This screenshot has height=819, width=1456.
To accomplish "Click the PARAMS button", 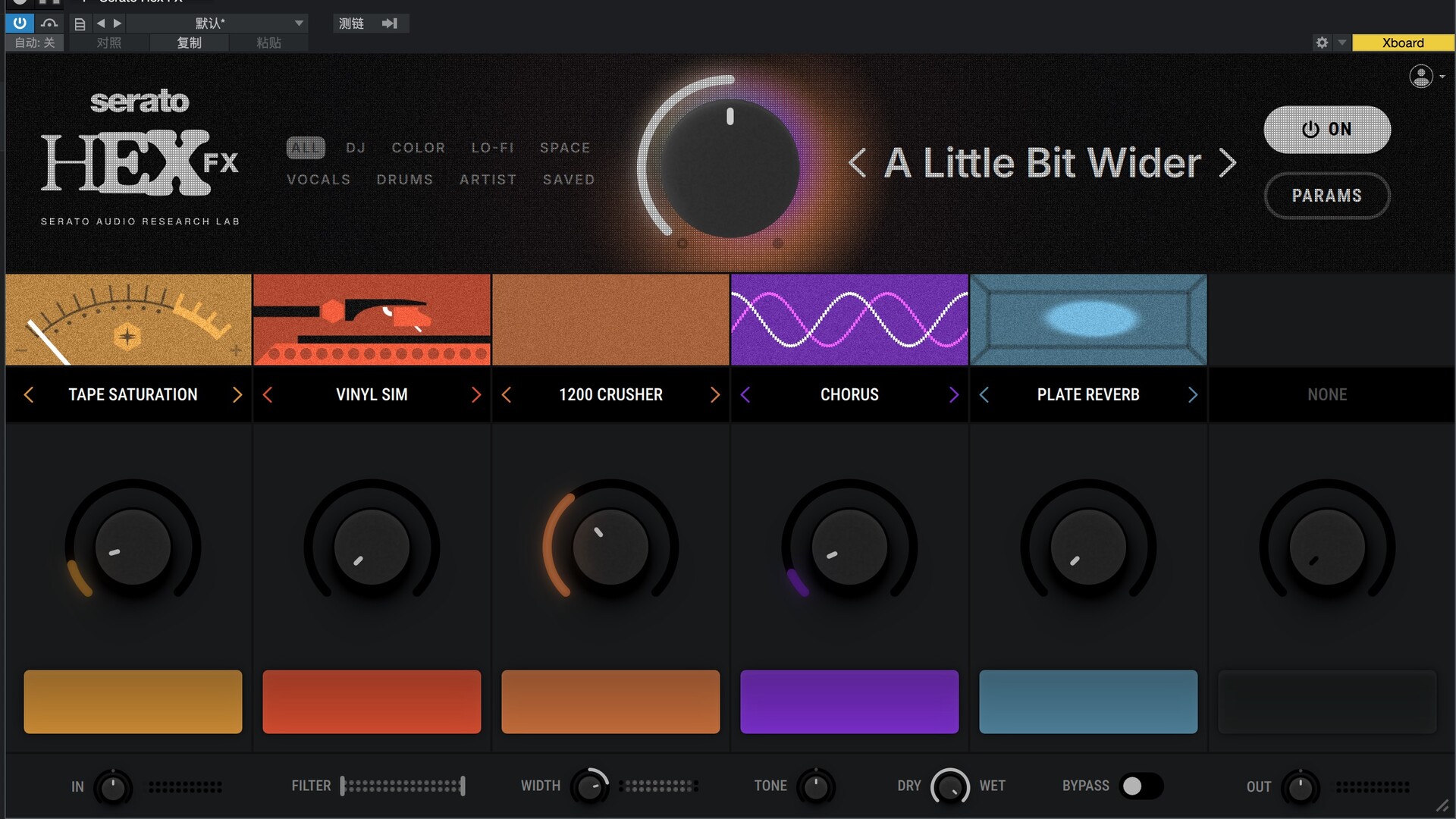I will [x=1327, y=196].
